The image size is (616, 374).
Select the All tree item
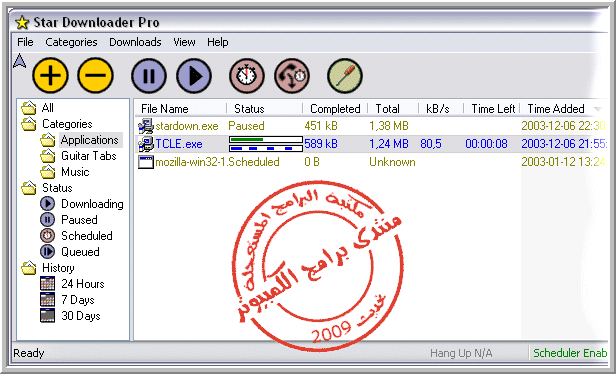[48, 108]
